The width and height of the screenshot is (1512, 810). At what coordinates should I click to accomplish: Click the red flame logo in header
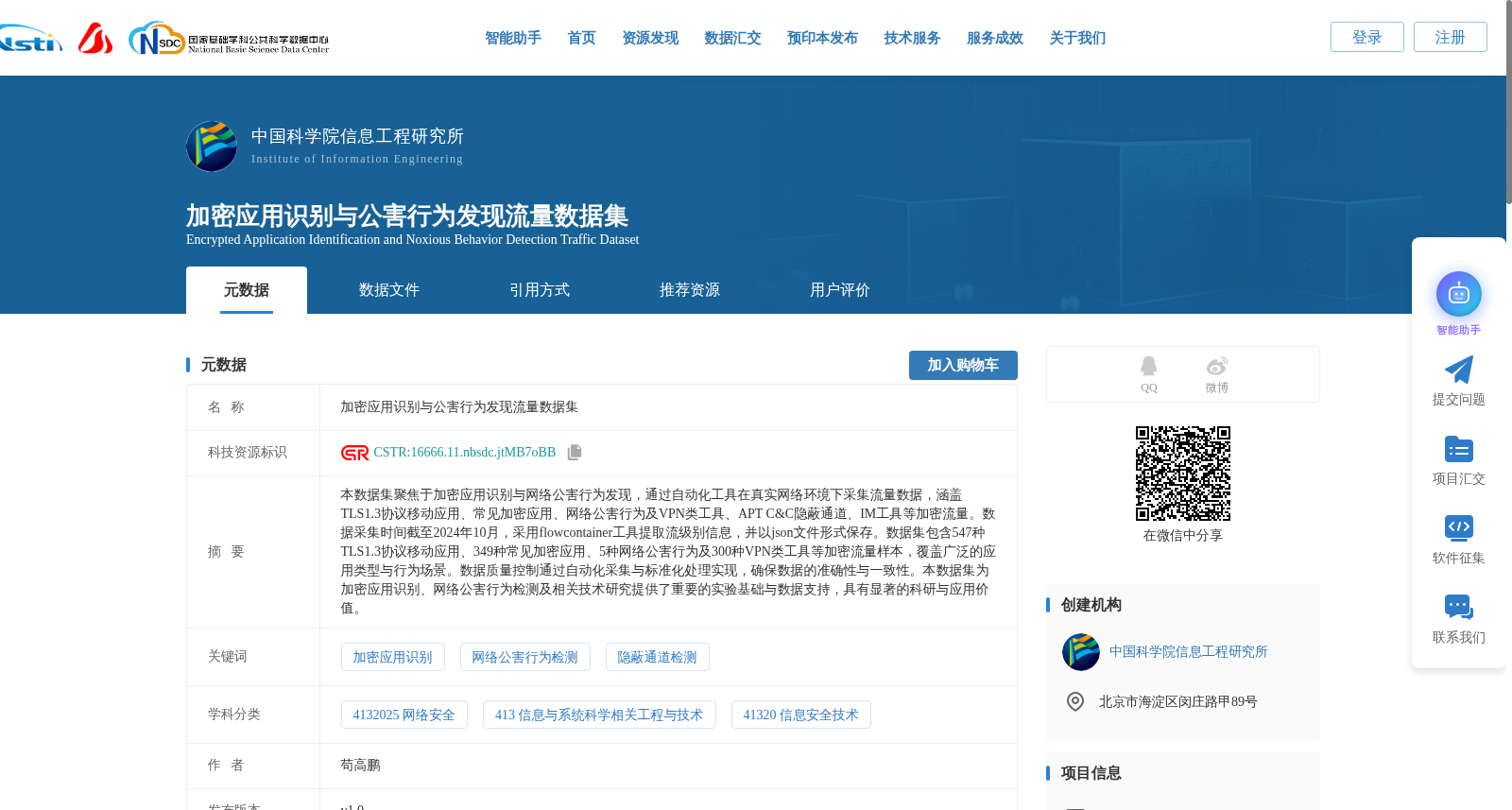point(95,38)
